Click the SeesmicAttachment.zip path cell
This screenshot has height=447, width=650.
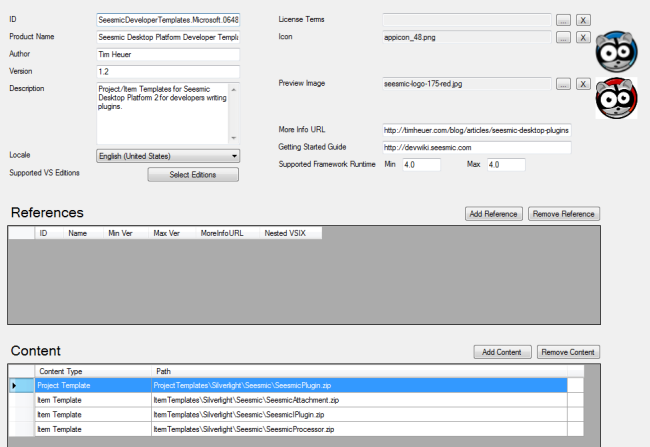click(x=359, y=400)
